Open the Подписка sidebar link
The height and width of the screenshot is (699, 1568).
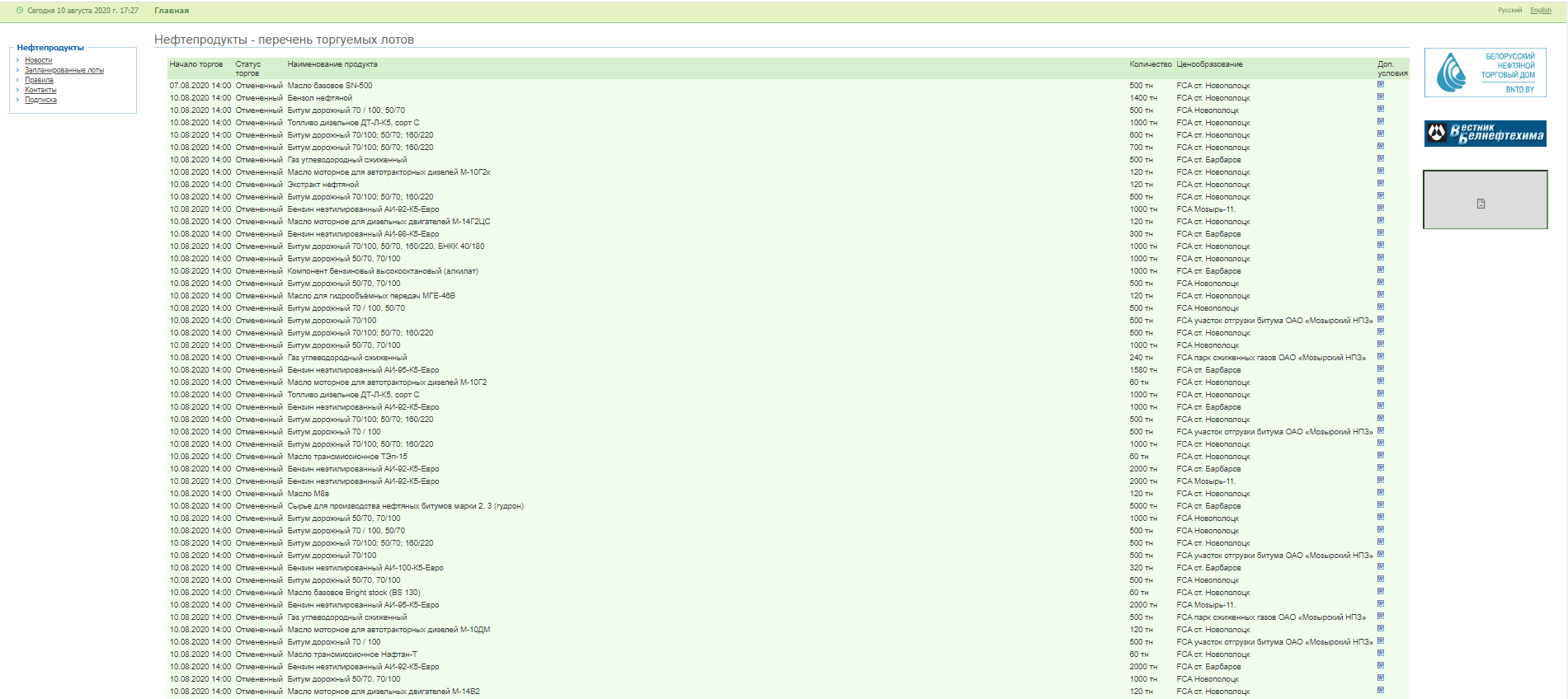[40, 100]
